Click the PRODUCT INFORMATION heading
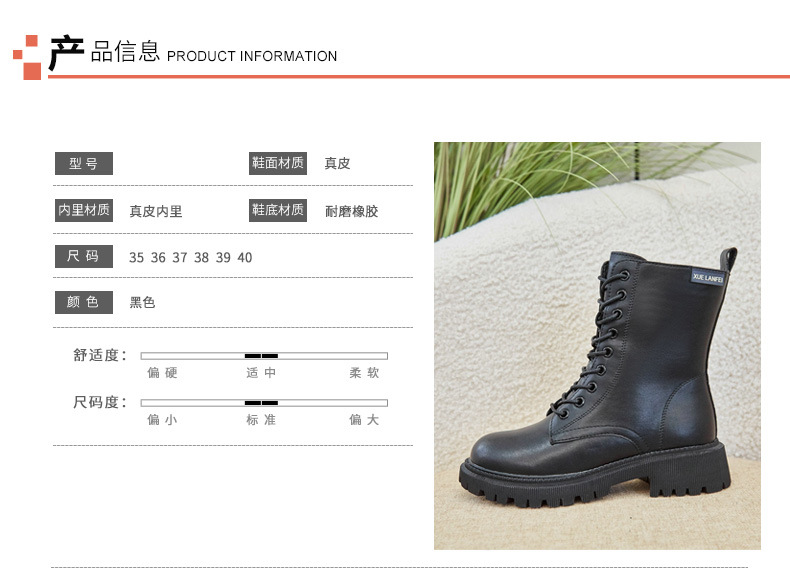Viewport: 790px width, 580px height. (x=252, y=56)
